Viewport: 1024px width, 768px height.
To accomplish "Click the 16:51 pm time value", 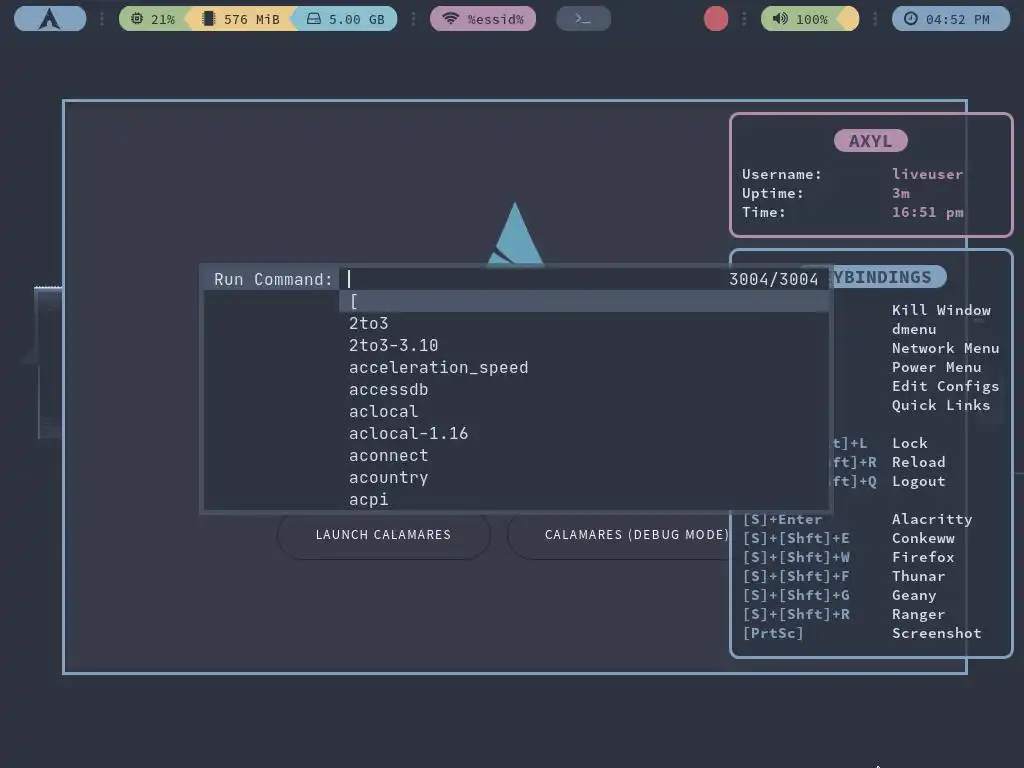I will [927, 212].
